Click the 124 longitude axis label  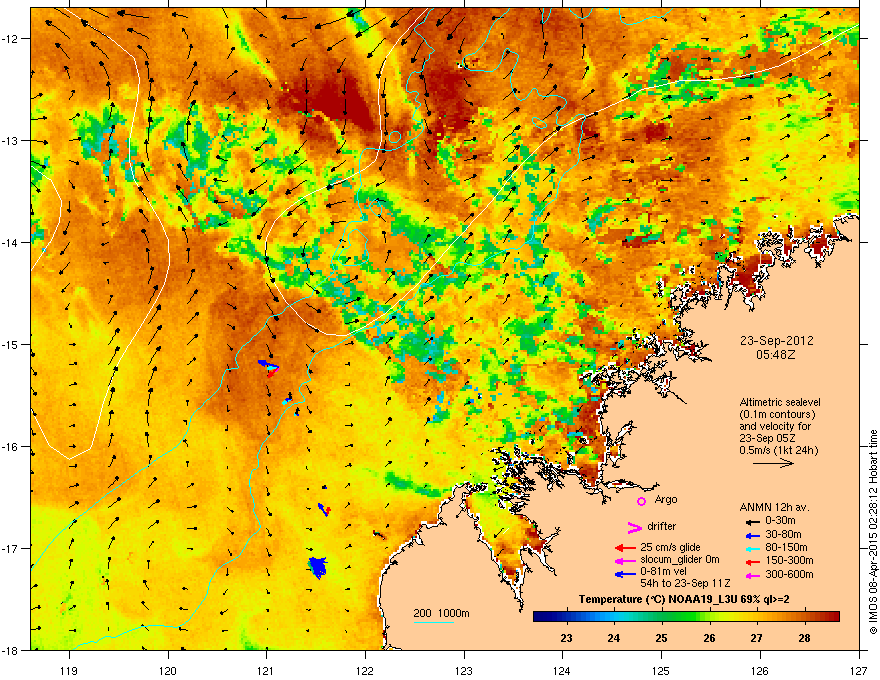pos(562,670)
